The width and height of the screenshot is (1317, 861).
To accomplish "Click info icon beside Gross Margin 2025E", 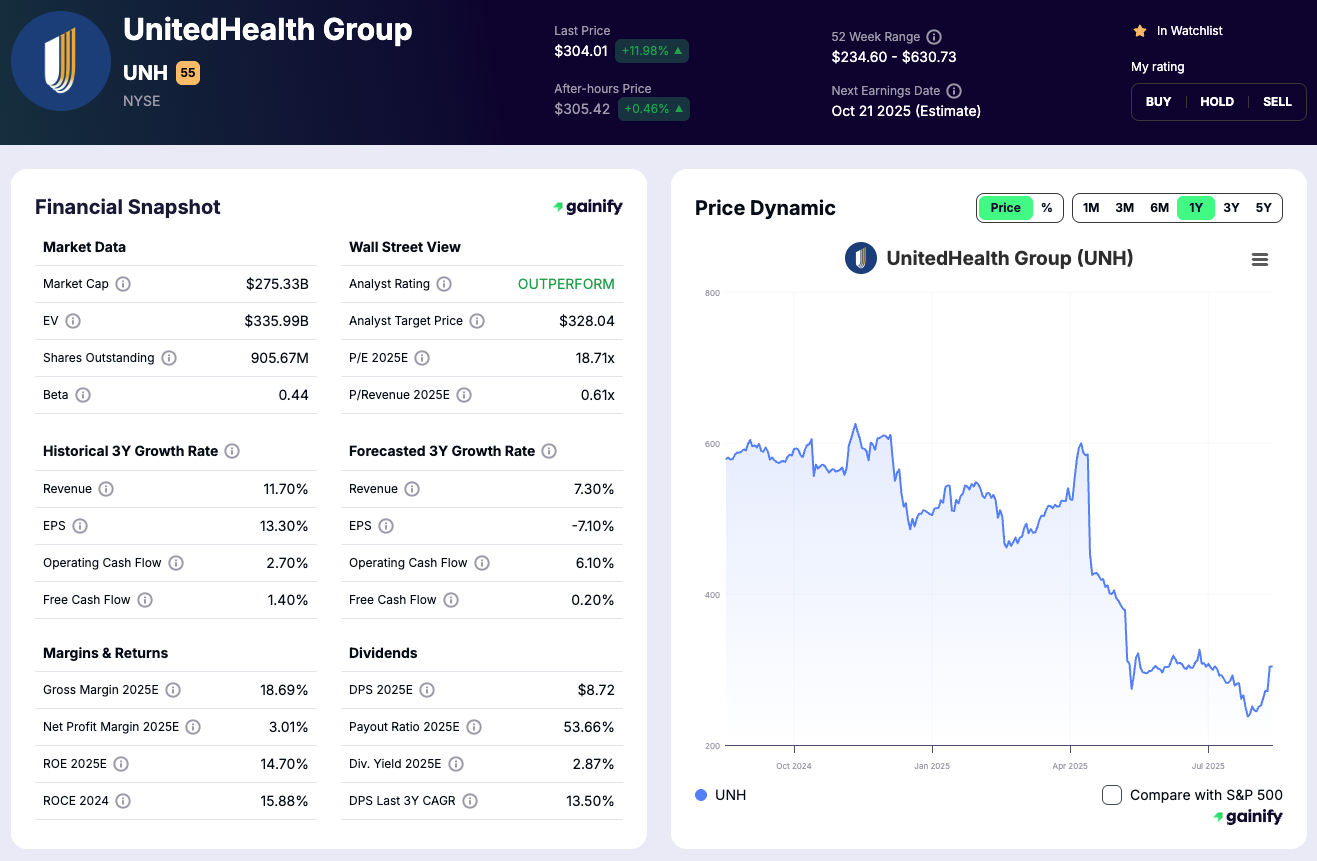I will coord(173,690).
